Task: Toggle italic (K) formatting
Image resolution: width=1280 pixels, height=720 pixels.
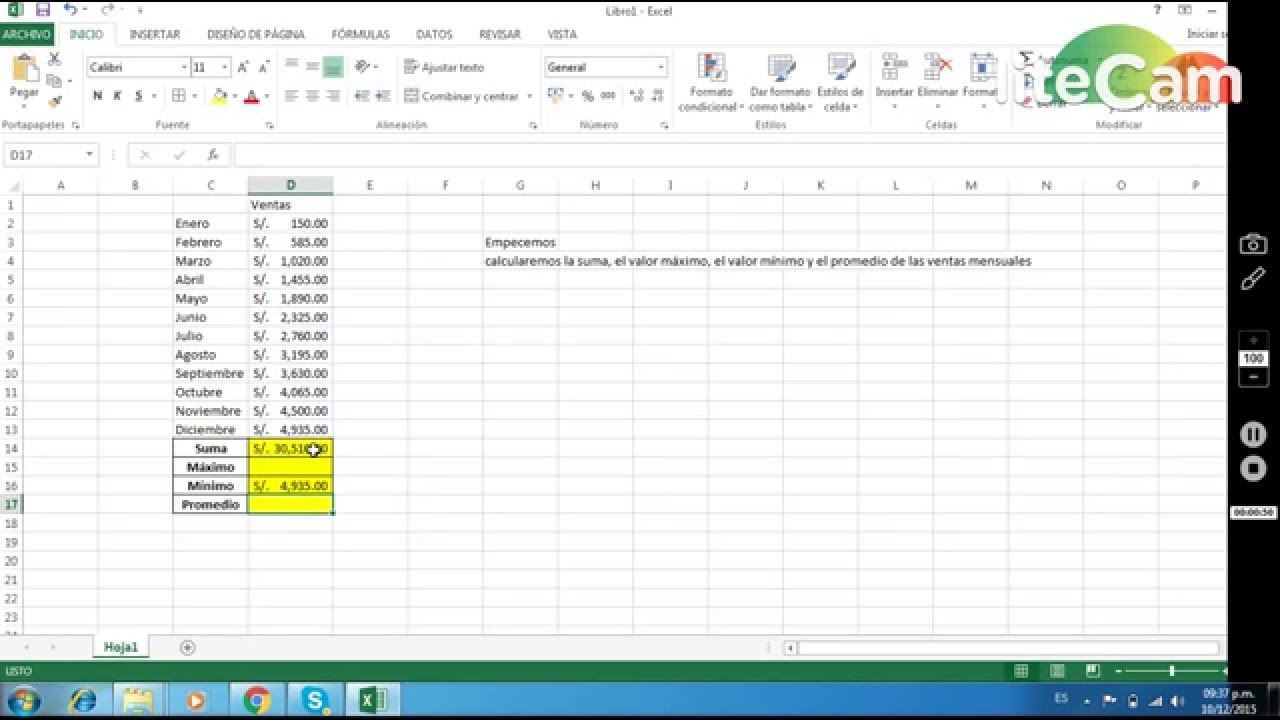Action: pyautogui.click(x=117, y=96)
